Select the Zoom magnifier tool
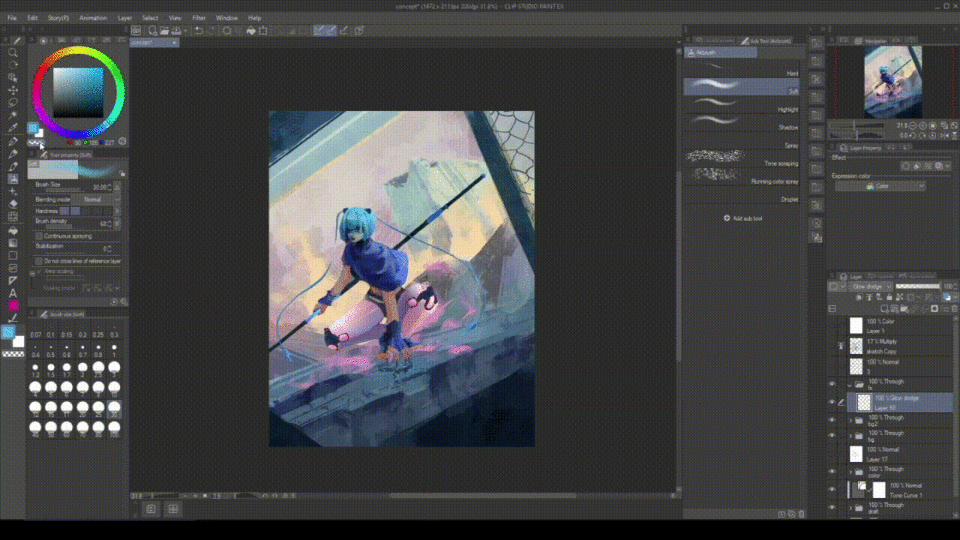This screenshot has height=540, width=960. [x=13, y=53]
